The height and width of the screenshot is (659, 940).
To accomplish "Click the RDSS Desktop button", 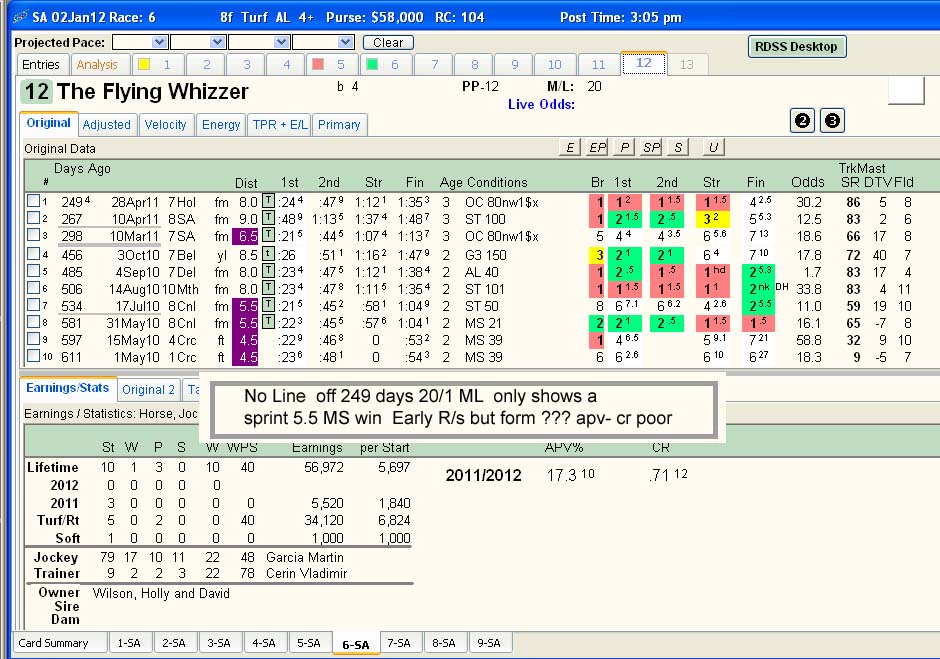I will 796,47.
